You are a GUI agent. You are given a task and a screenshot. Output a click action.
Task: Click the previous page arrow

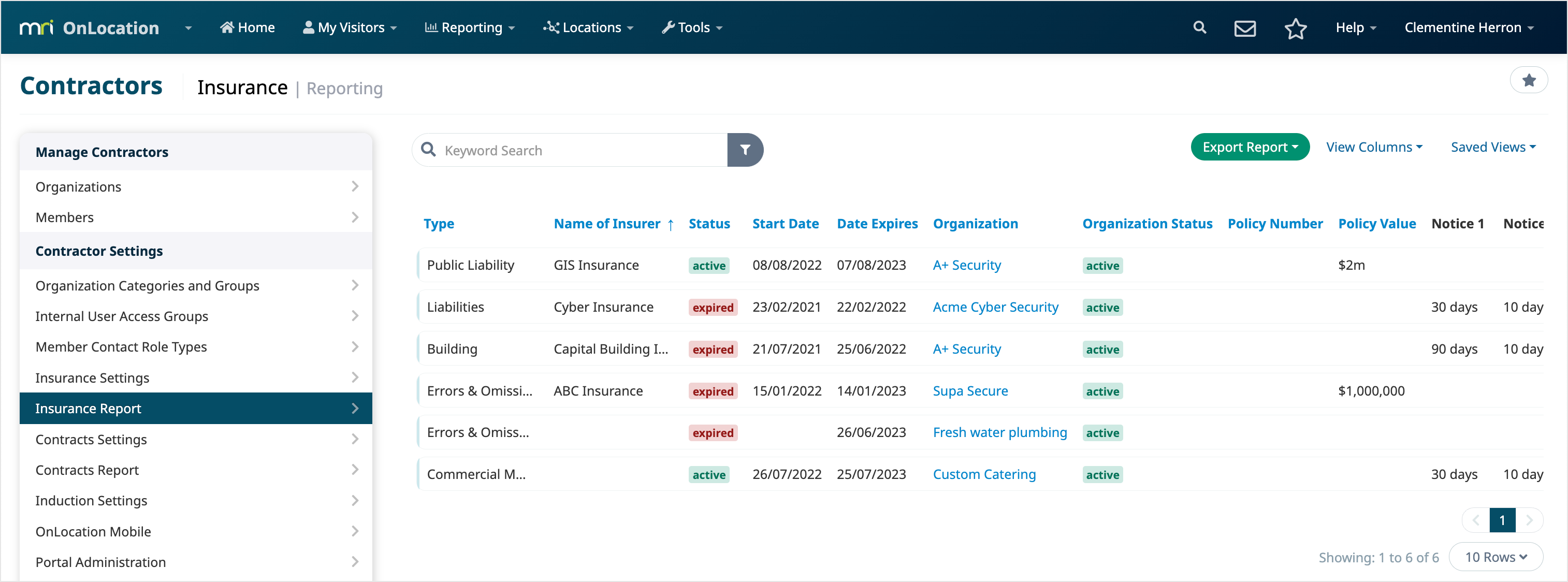1475,520
